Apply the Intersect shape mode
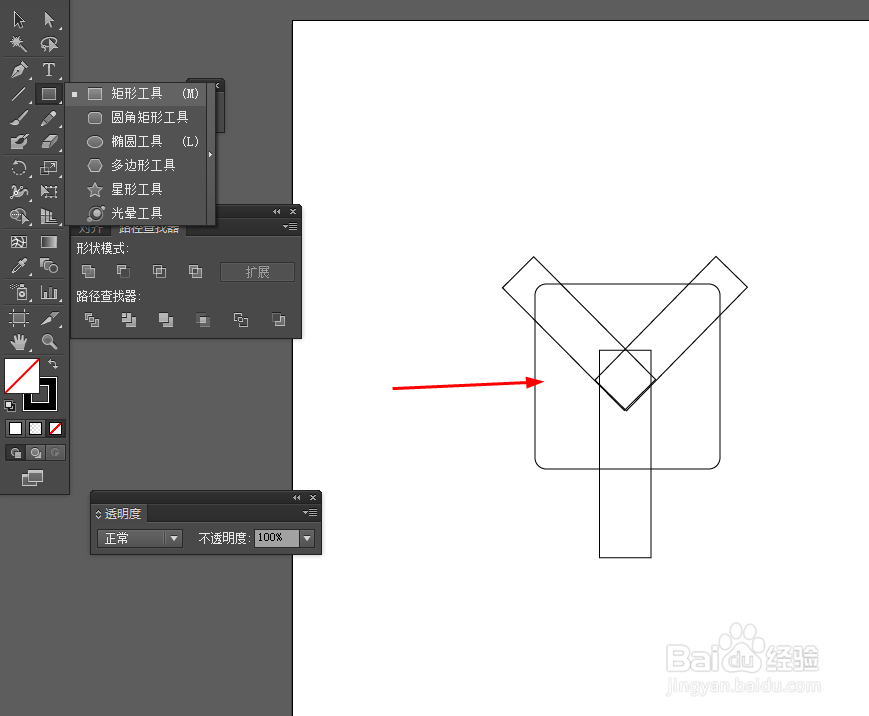The width and height of the screenshot is (869, 716). pos(159,271)
